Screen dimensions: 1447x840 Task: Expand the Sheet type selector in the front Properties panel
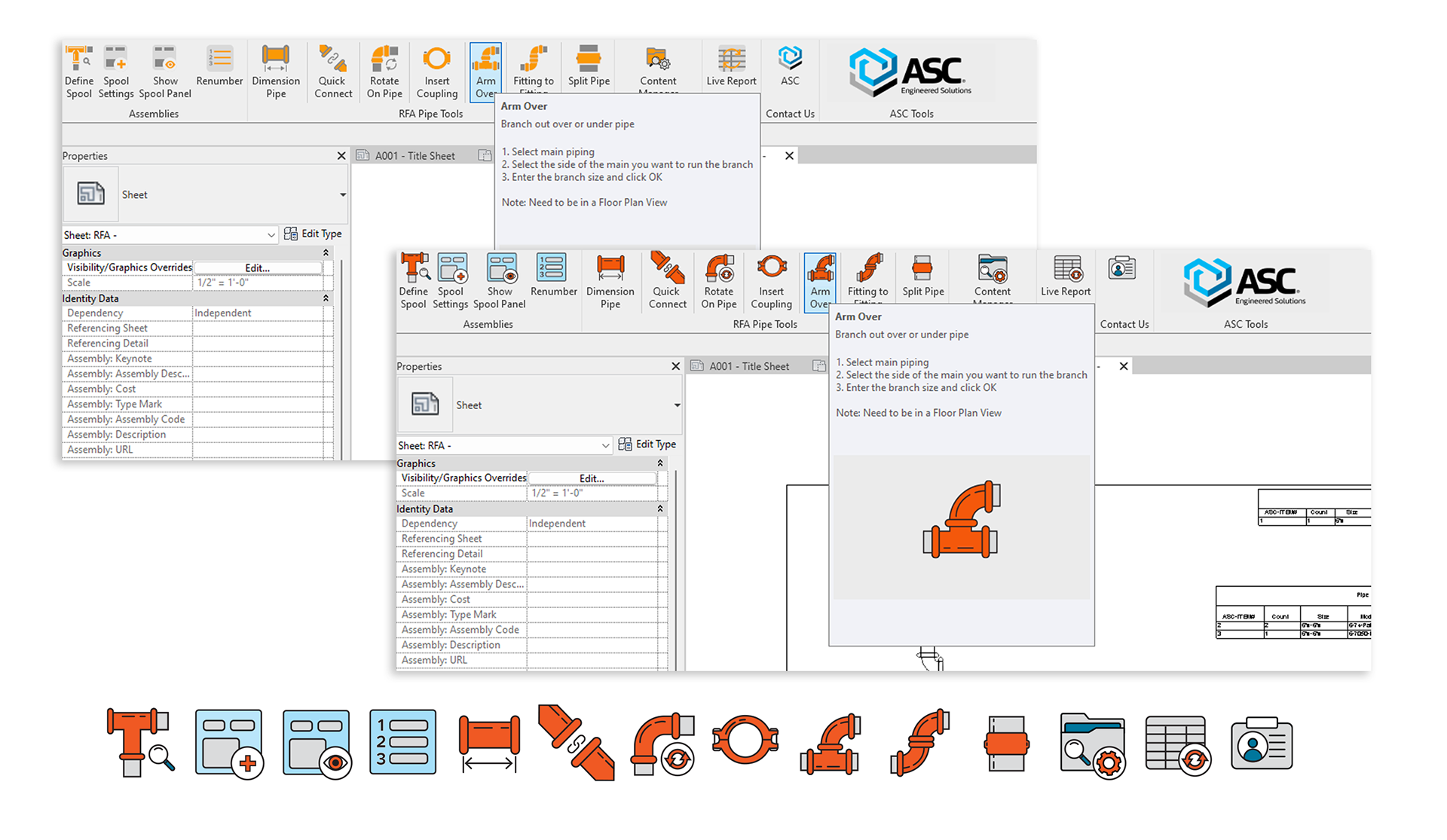677,405
